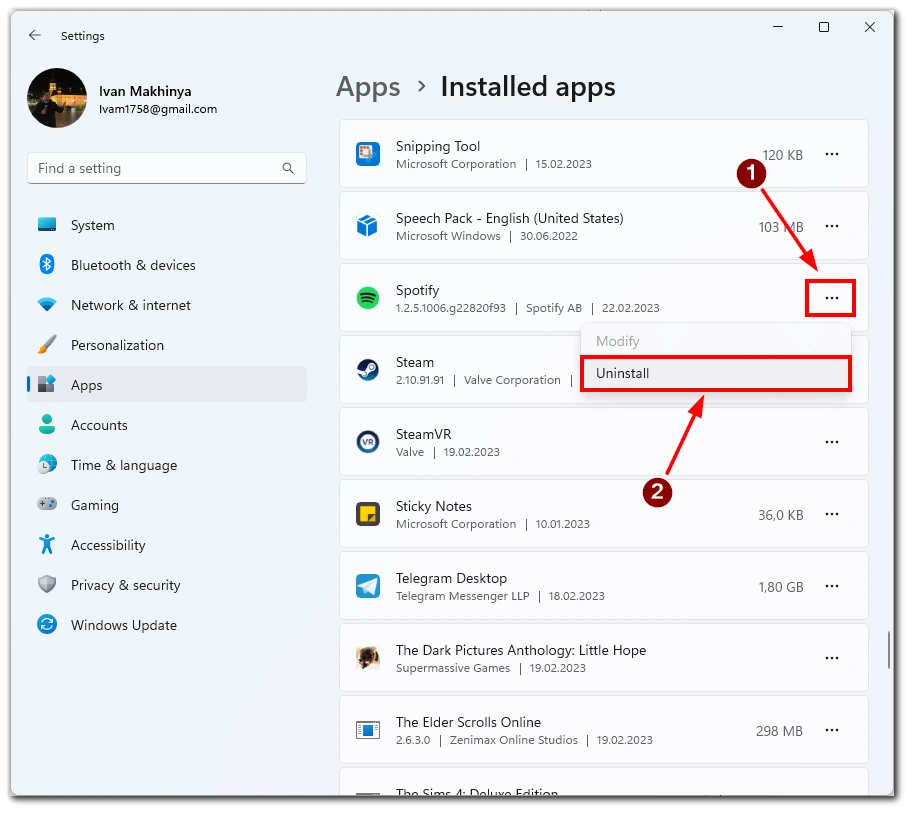Click the Speech Pack cube icon
This screenshot has height=814, width=912.
[369, 226]
